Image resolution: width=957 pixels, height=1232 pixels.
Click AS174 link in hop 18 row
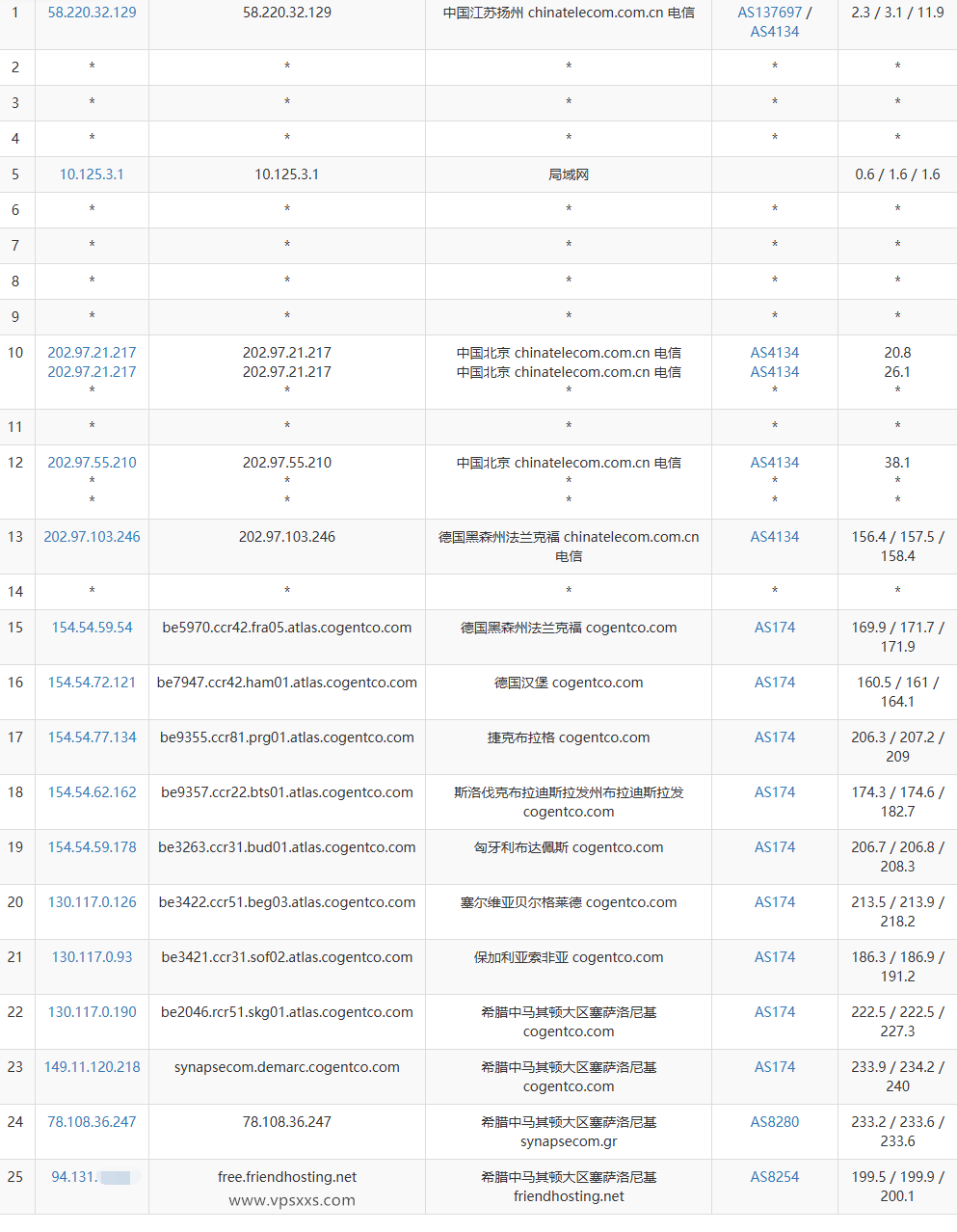[x=775, y=792]
